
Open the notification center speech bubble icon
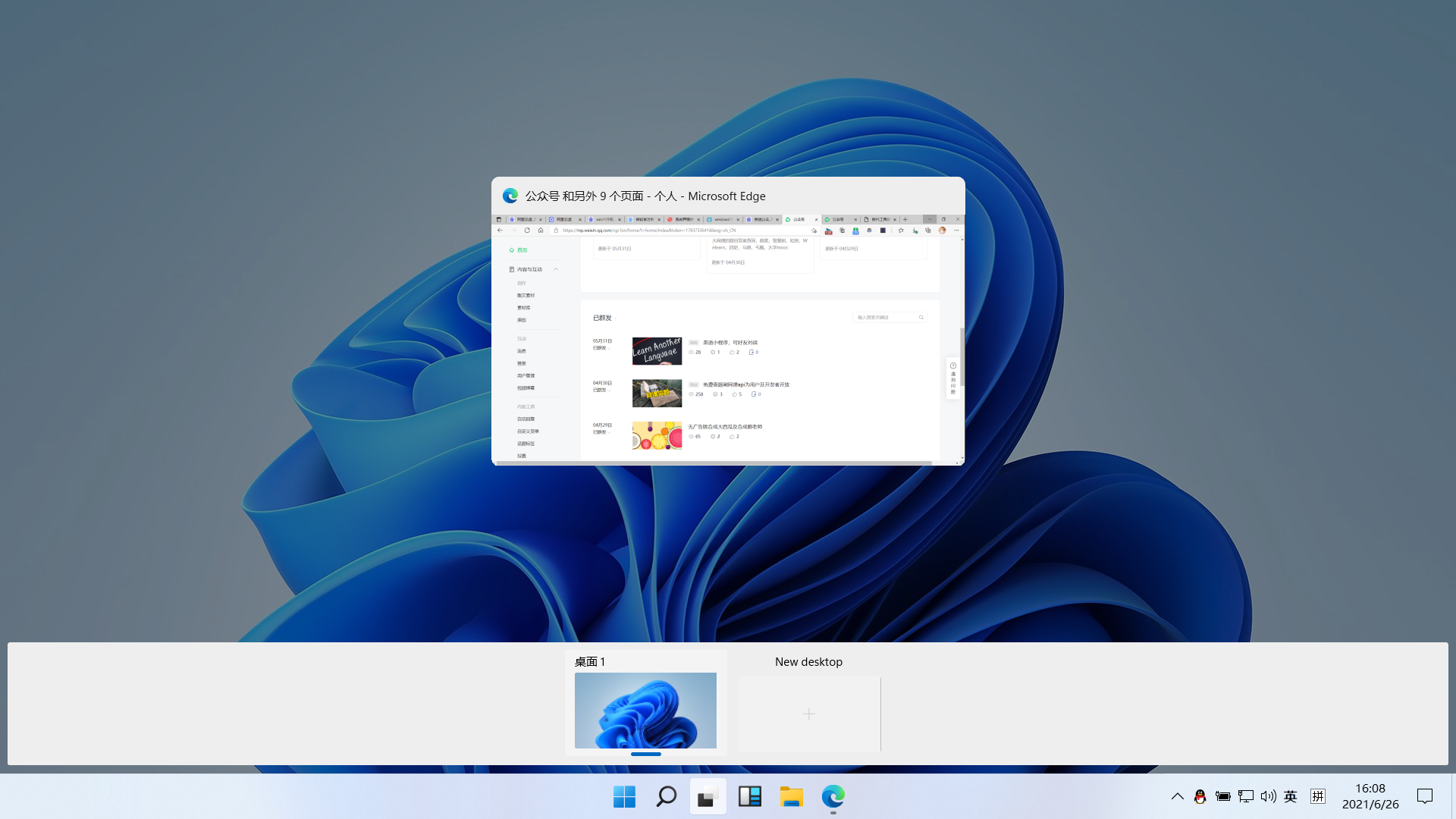click(1425, 796)
